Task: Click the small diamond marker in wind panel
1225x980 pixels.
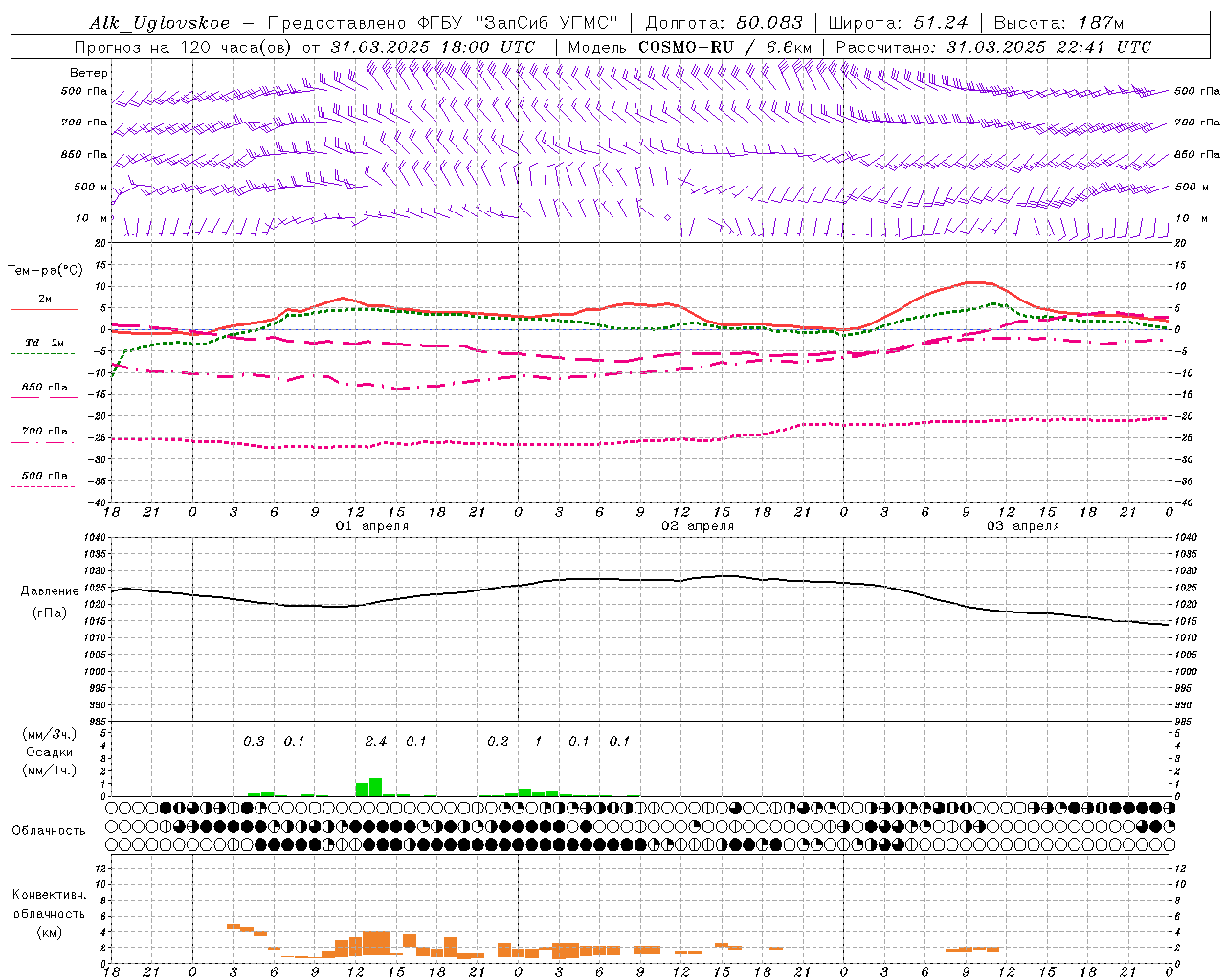Action: click(668, 218)
